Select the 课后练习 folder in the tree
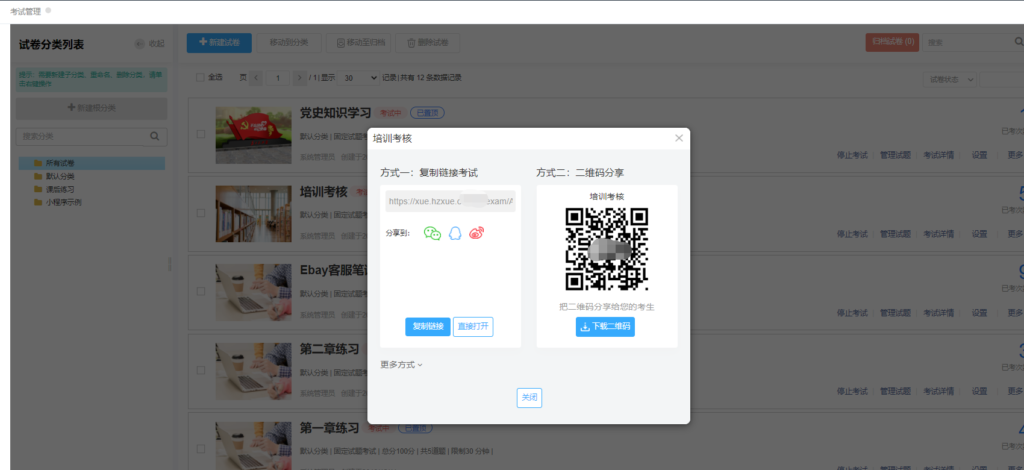 pyautogui.click(x=59, y=189)
